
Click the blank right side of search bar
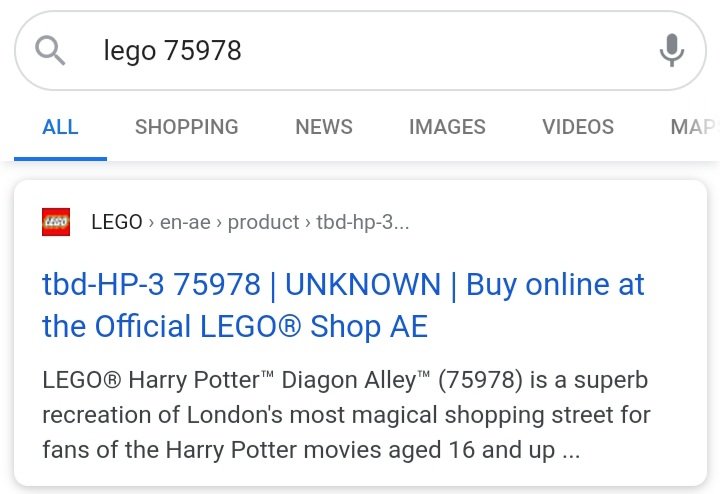click(x=450, y=51)
